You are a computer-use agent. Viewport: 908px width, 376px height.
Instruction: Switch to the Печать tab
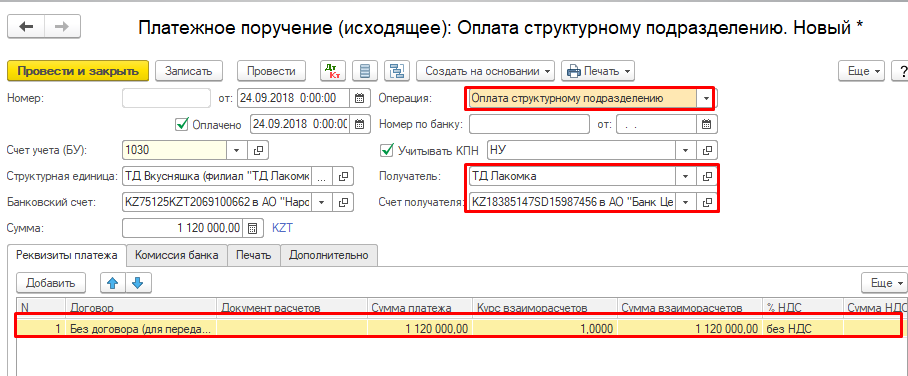click(x=254, y=255)
